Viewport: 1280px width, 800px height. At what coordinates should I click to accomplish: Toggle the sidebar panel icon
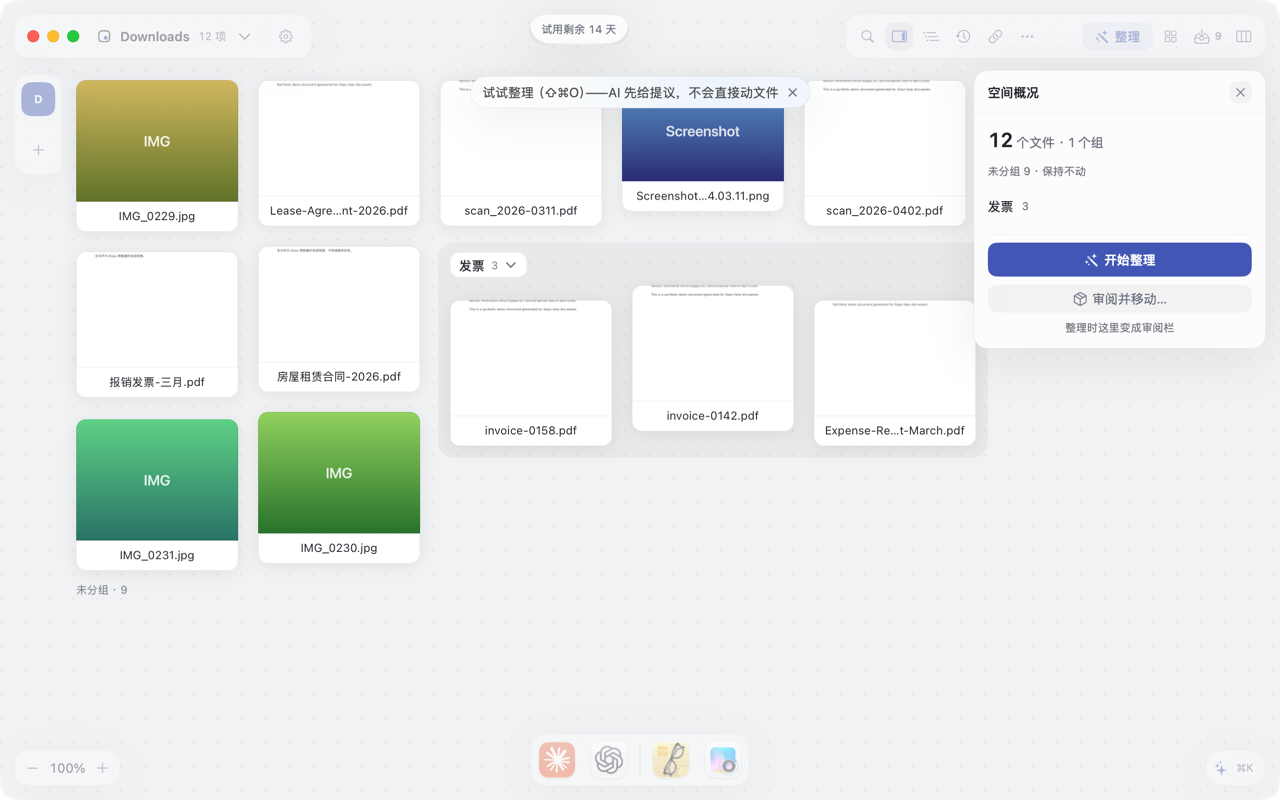[x=899, y=36]
